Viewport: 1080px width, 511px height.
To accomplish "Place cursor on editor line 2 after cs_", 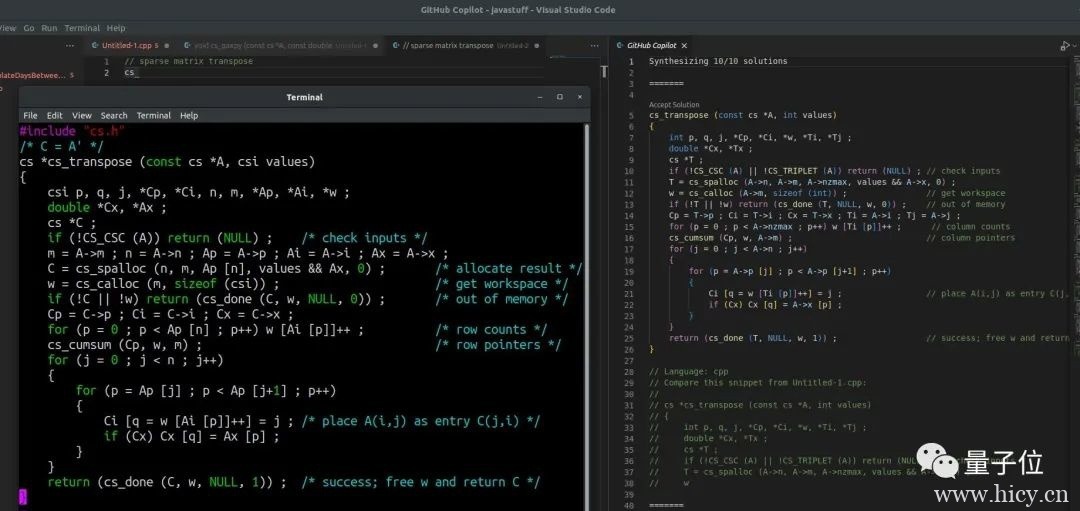I will point(137,73).
